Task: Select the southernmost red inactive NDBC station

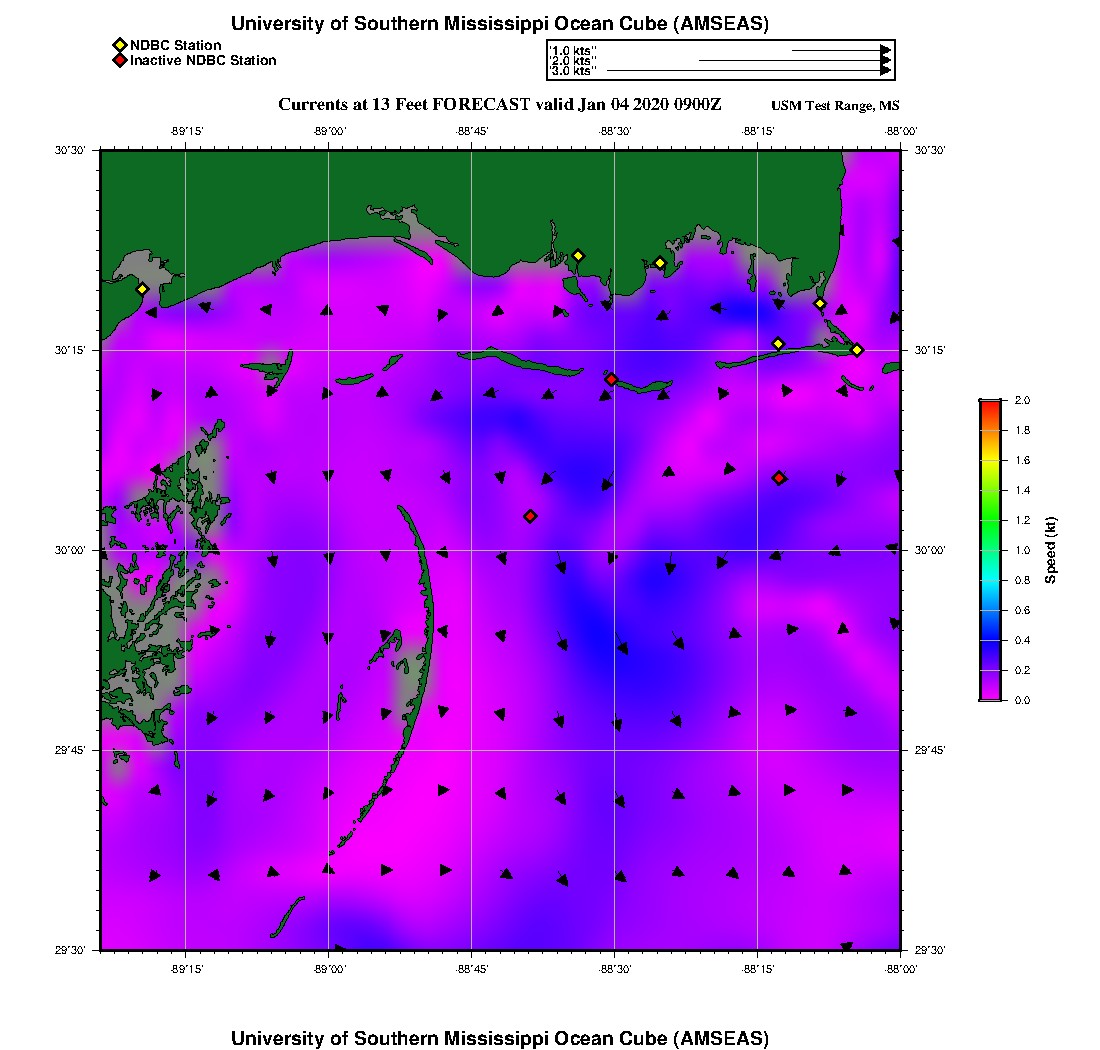Action: point(530,516)
